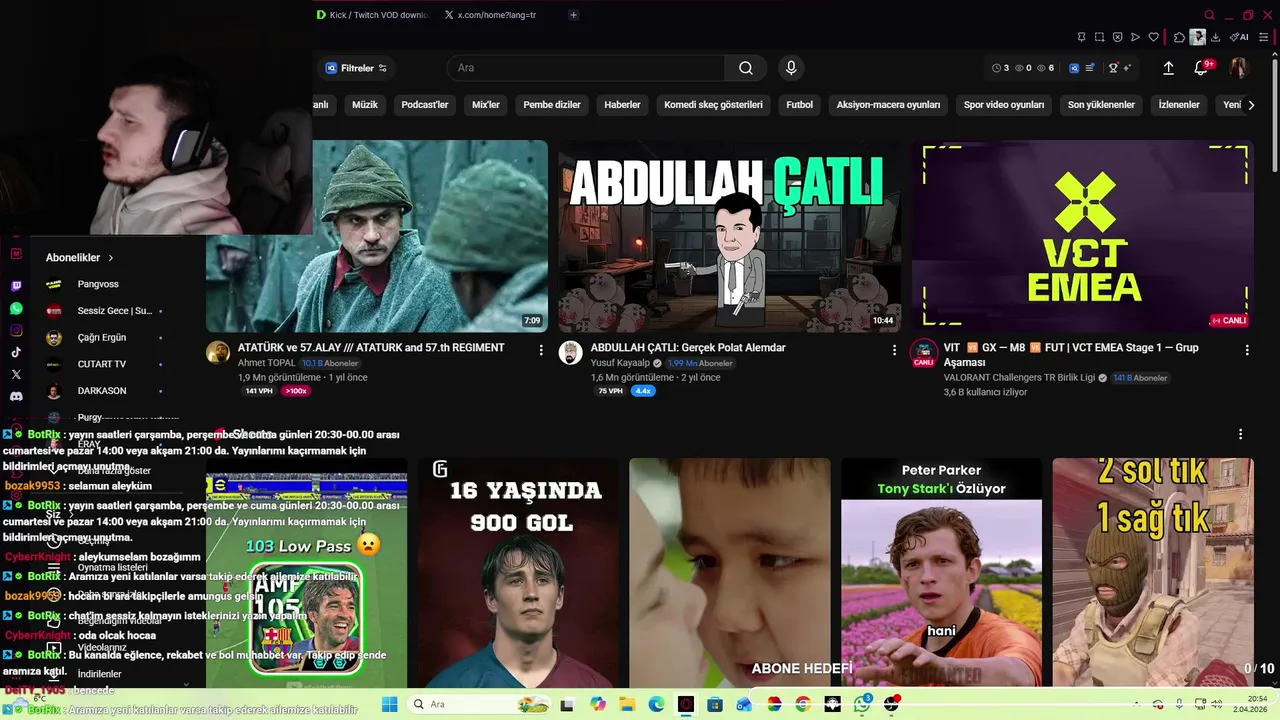Open Google Chrome from the taskbar
Image resolution: width=1280 pixels, height=720 pixels.
pos(803,704)
